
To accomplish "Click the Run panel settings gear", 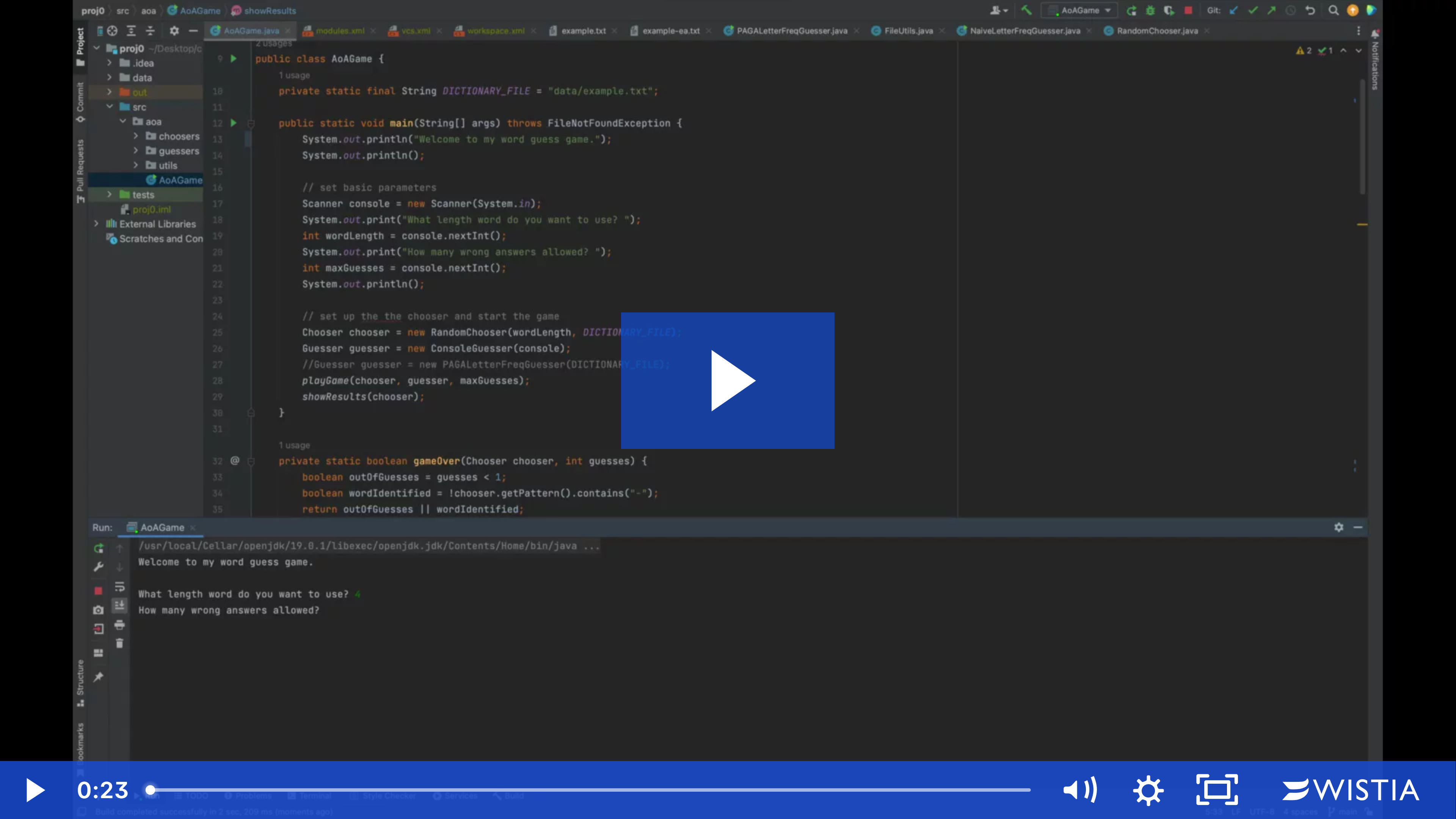I will pyautogui.click(x=1338, y=527).
